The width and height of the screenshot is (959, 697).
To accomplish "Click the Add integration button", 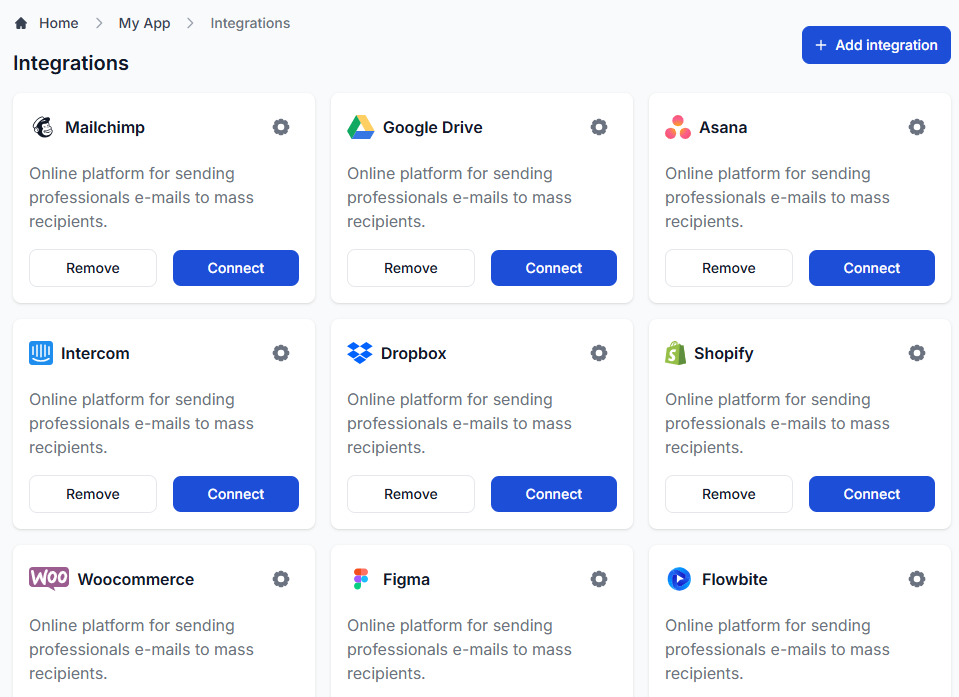I will [876, 45].
